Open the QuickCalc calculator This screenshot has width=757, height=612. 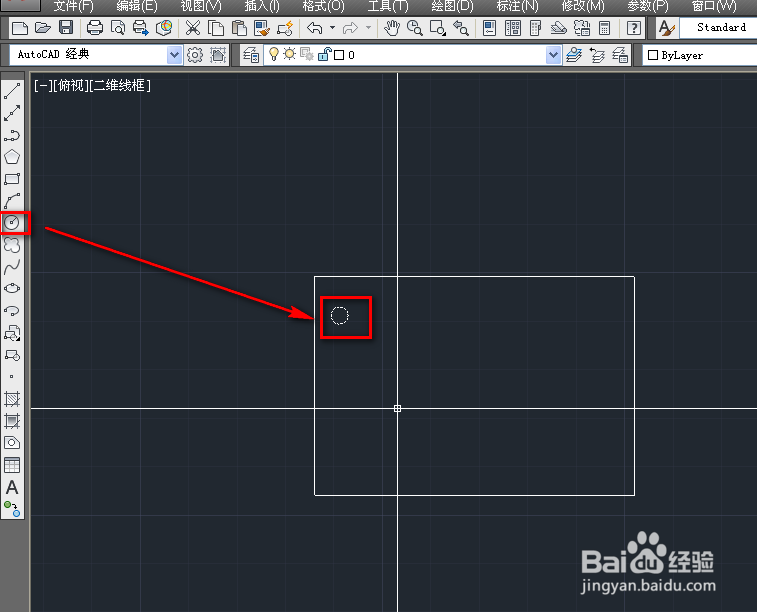pos(604,28)
